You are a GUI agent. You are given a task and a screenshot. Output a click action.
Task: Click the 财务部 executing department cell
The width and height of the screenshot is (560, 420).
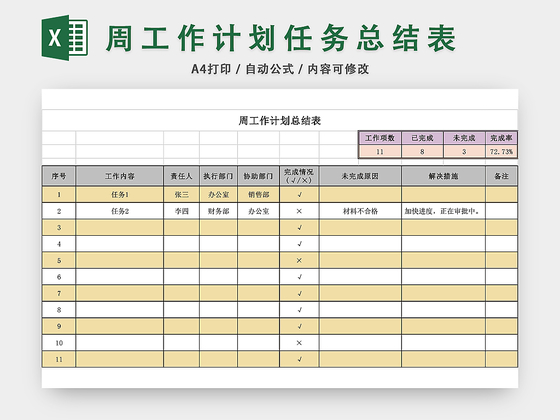218,211
